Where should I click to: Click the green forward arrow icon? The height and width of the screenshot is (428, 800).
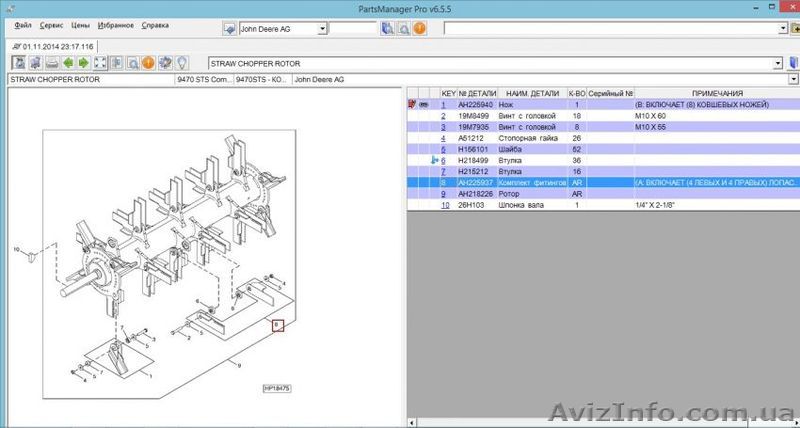83,63
